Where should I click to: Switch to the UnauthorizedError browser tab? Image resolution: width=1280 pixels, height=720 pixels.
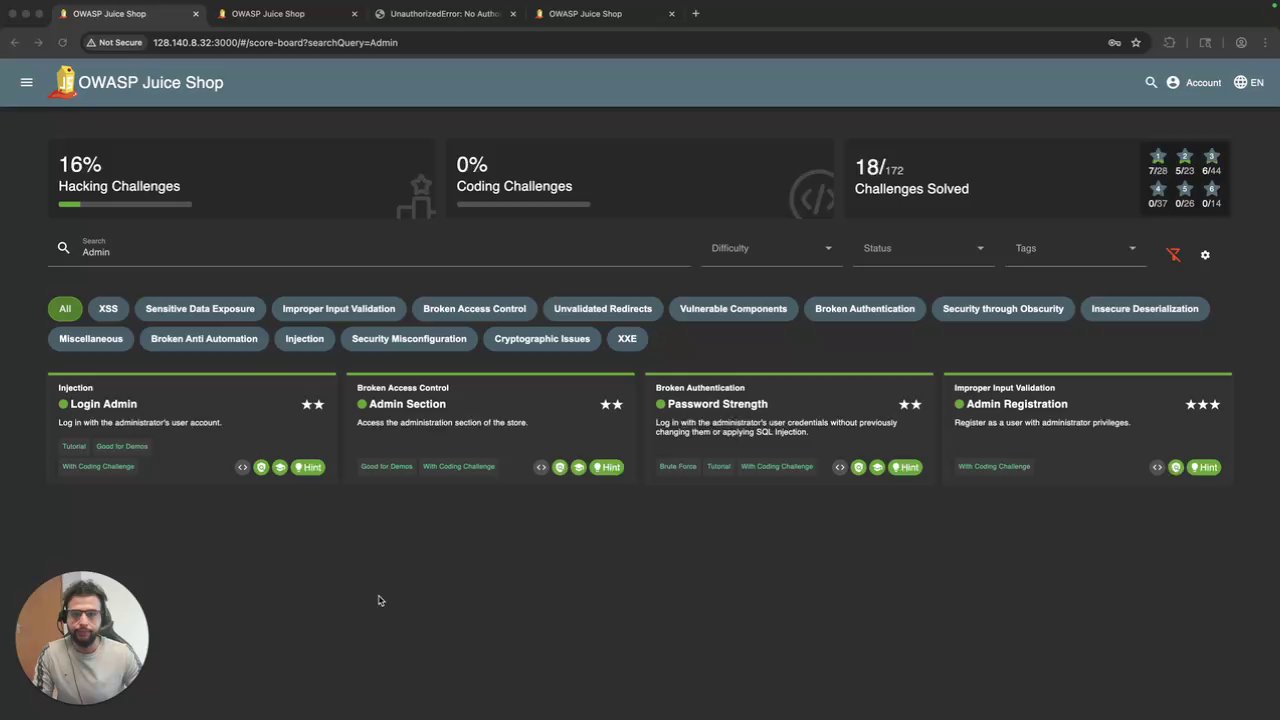pyautogui.click(x=445, y=14)
